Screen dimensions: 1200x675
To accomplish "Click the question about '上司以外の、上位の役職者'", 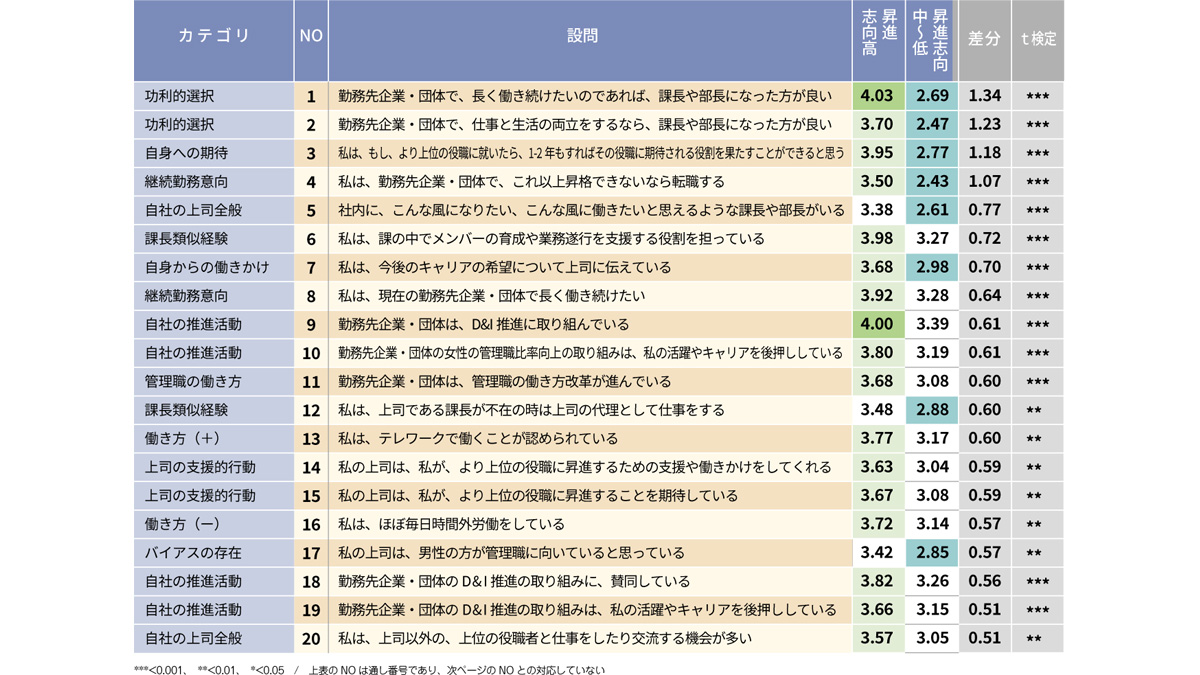I will pos(590,638).
